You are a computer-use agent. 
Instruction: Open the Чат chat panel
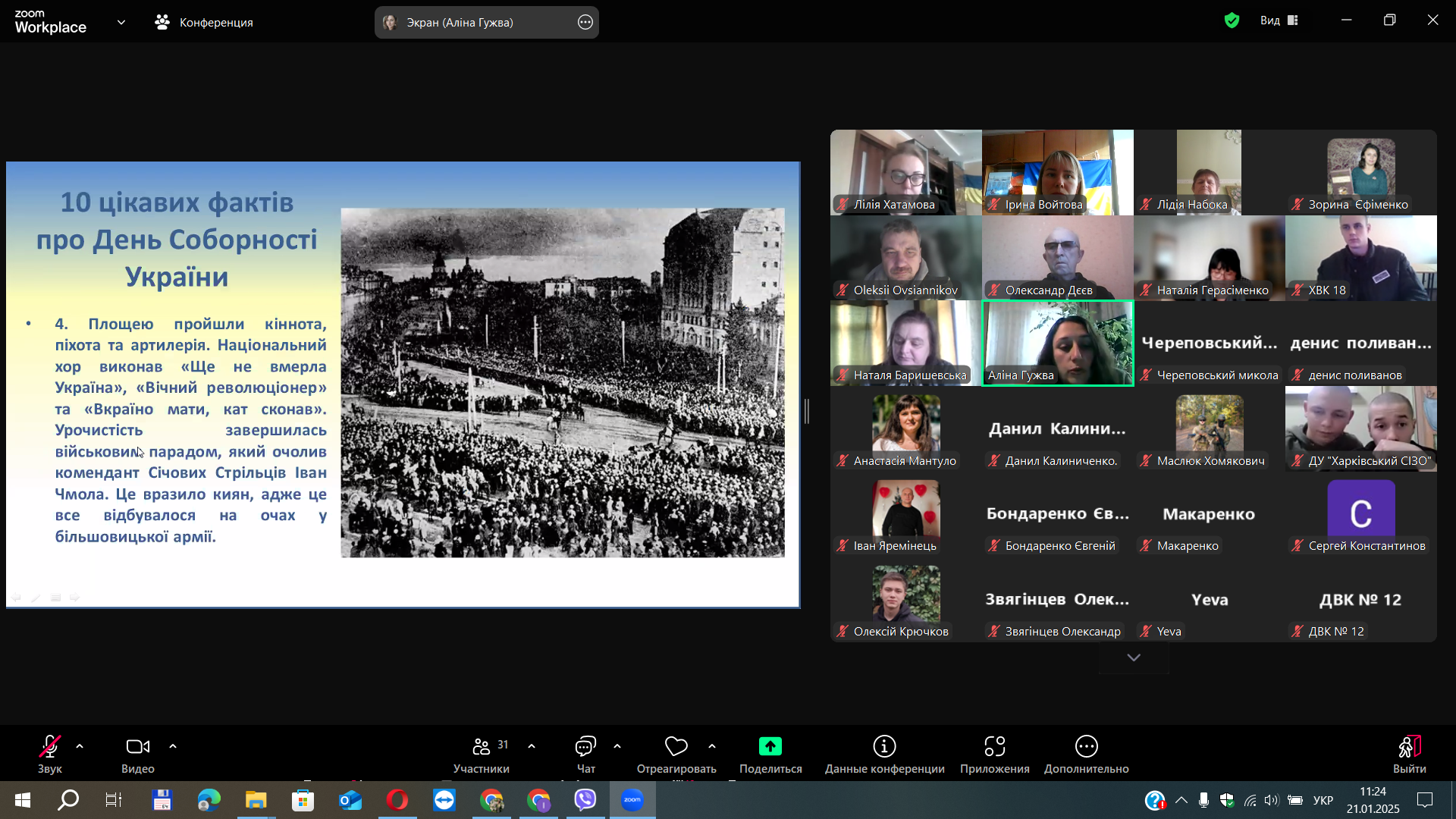[585, 755]
